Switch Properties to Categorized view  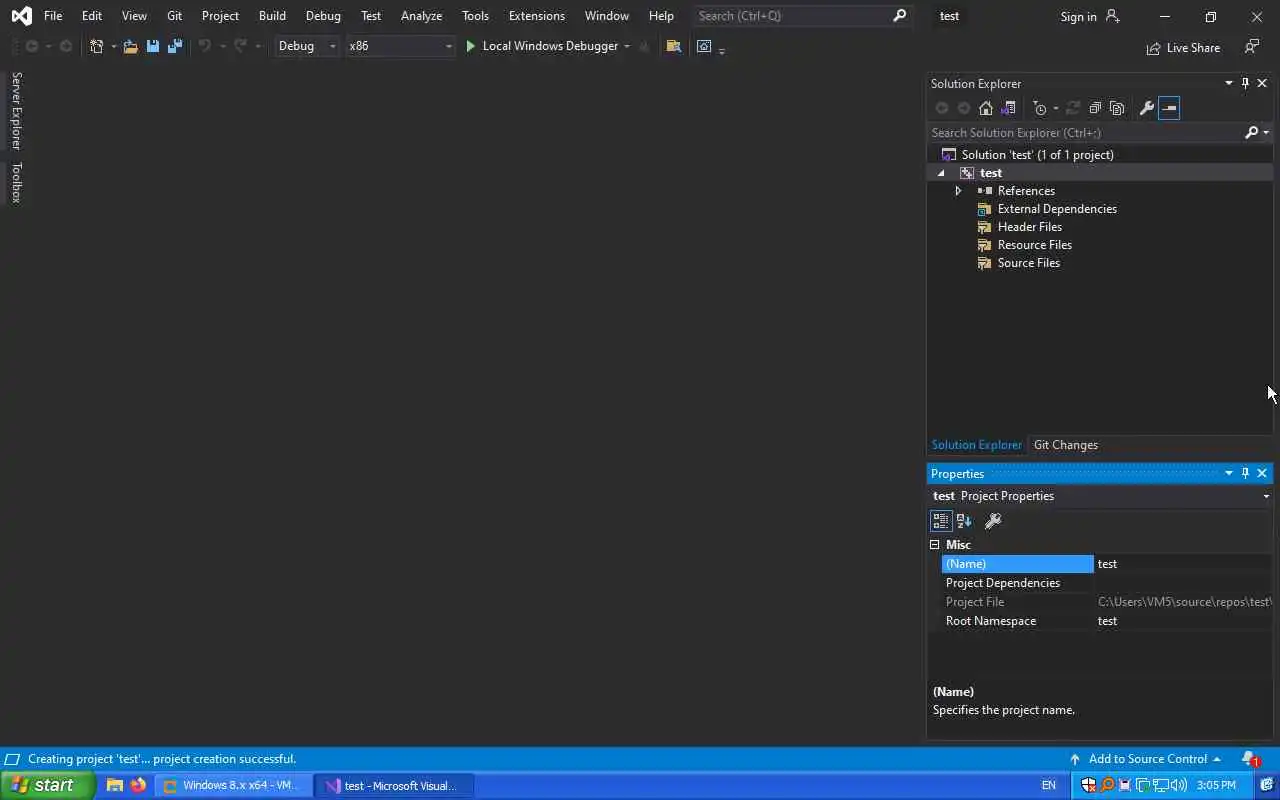pyautogui.click(x=941, y=521)
